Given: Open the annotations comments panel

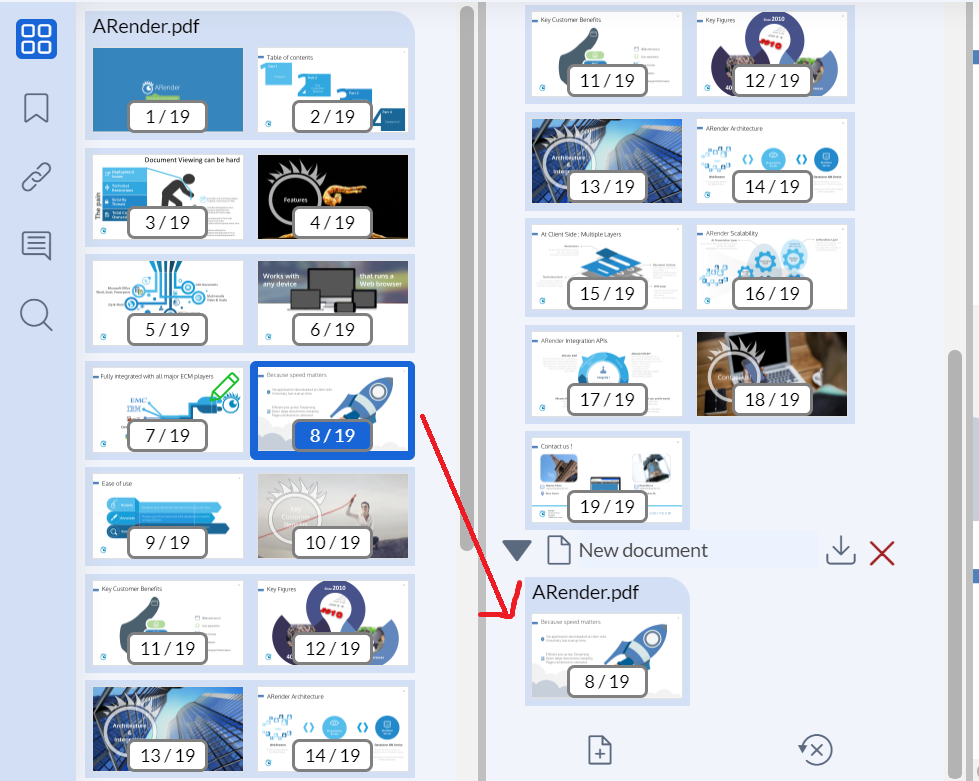Looking at the screenshot, I should point(36,245).
